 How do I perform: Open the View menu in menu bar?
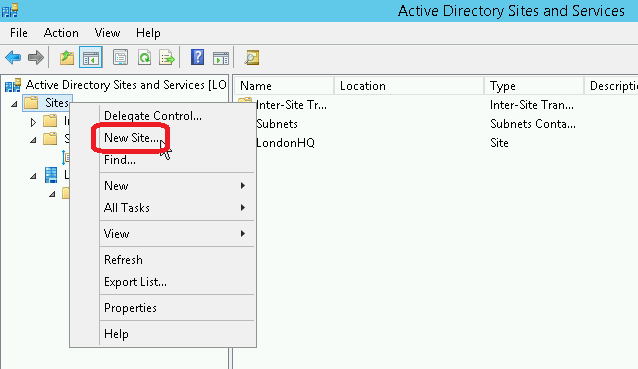107,33
